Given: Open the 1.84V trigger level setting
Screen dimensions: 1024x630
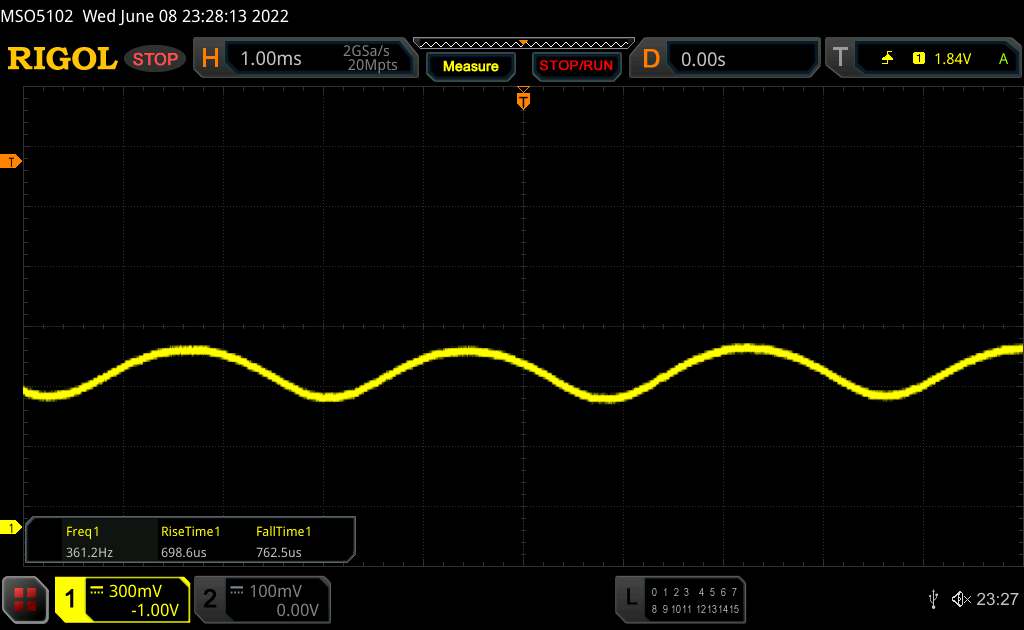Looking at the screenshot, I should pos(952,59).
